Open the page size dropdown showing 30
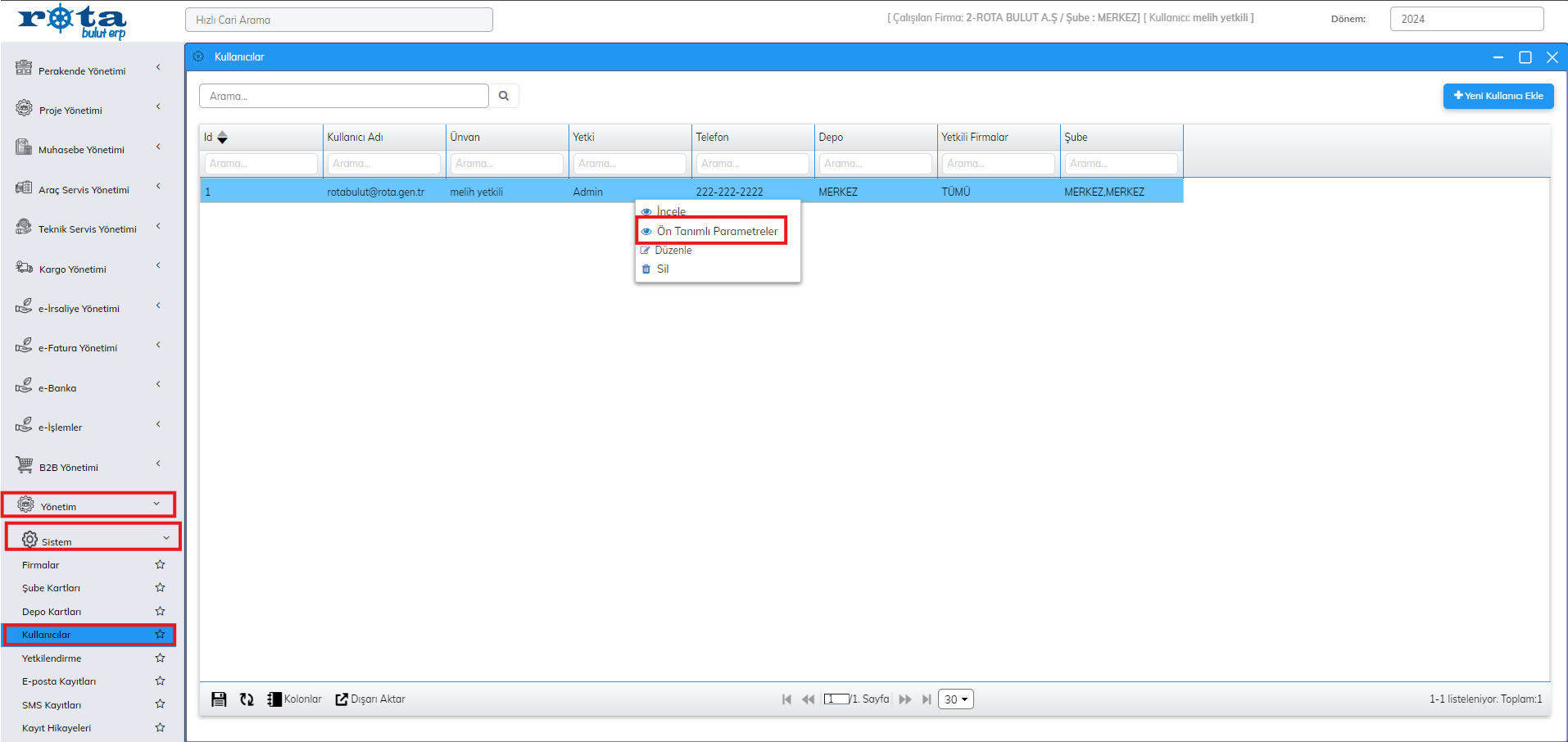Image resolution: width=1568 pixels, height=742 pixels. point(955,699)
